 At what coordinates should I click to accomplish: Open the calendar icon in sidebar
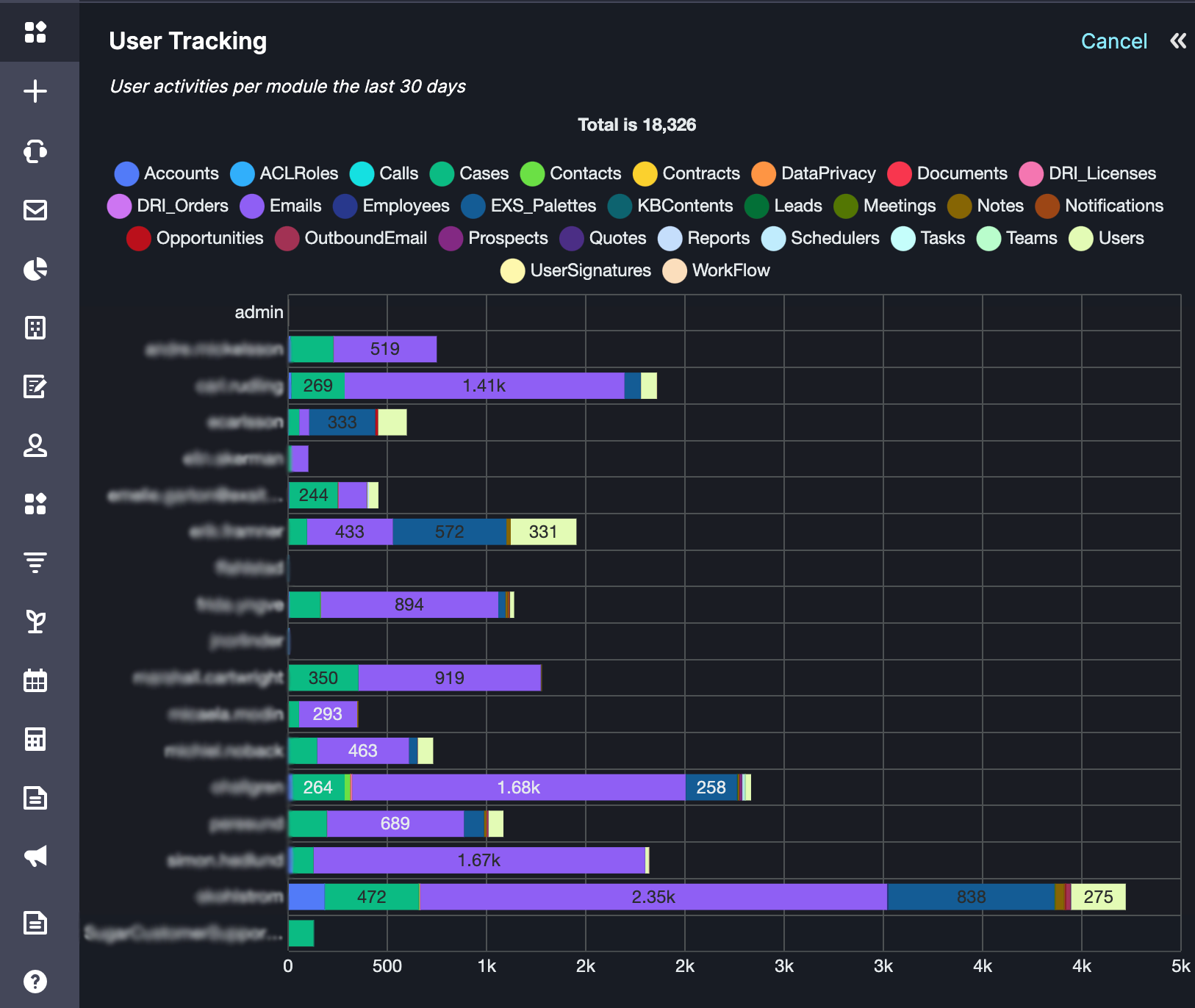point(35,680)
